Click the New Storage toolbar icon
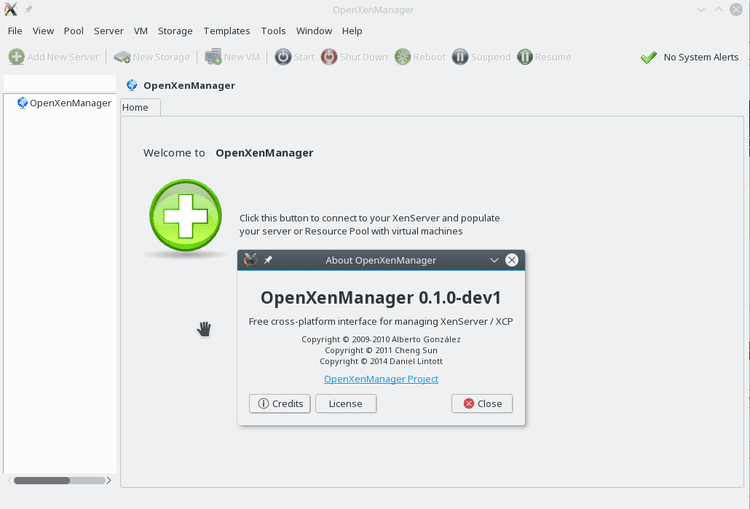 (122, 57)
